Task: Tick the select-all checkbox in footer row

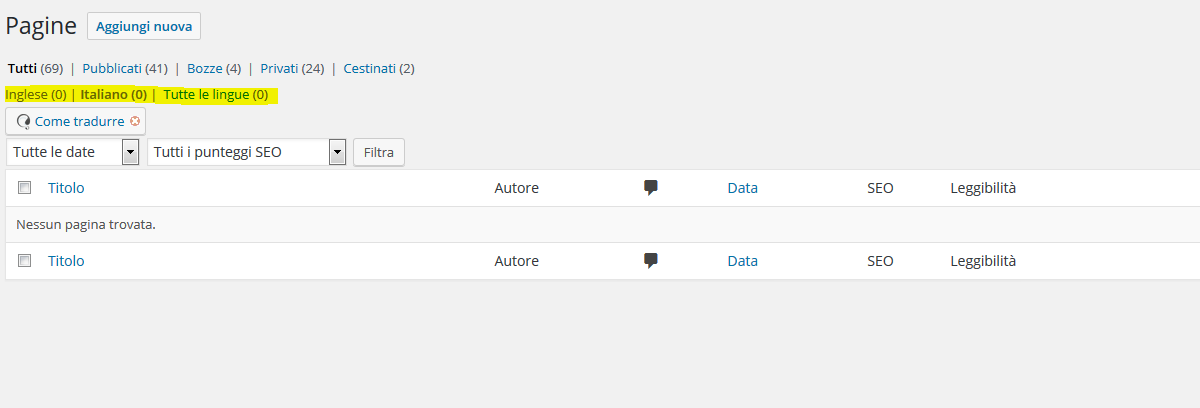Action: pos(25,260)
